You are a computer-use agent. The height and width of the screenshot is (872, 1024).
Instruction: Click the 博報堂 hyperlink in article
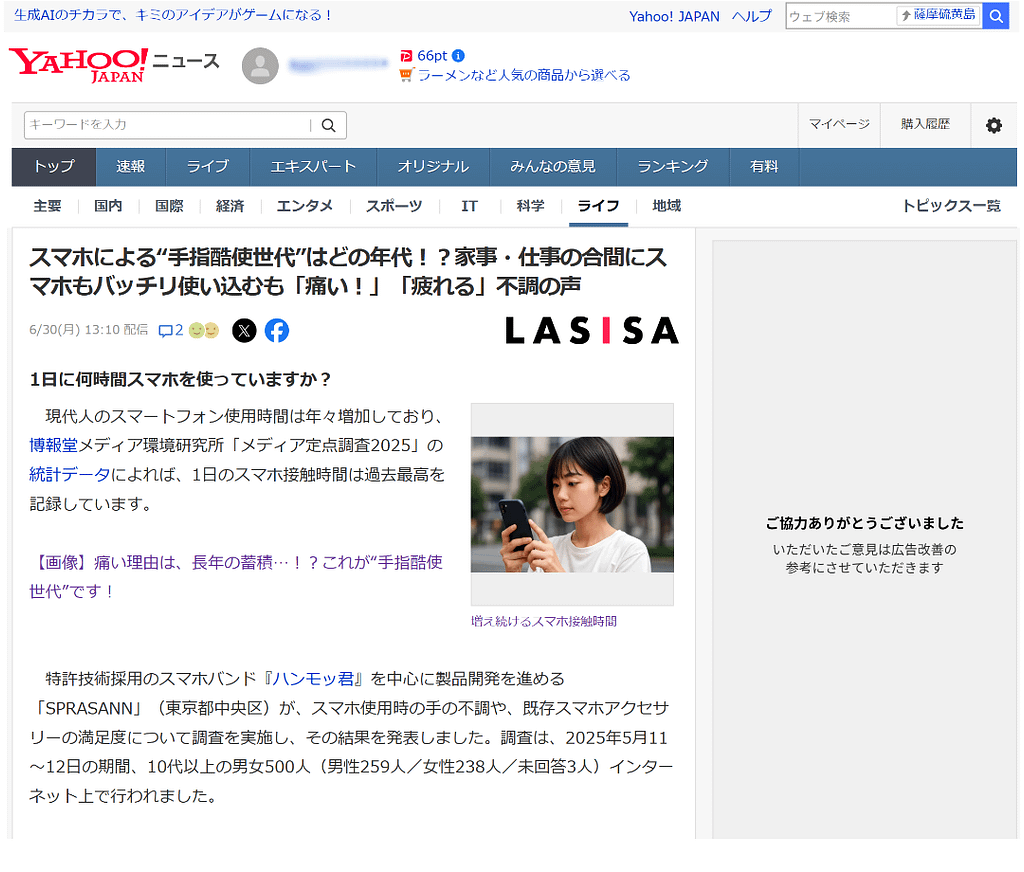coord(53,445)
